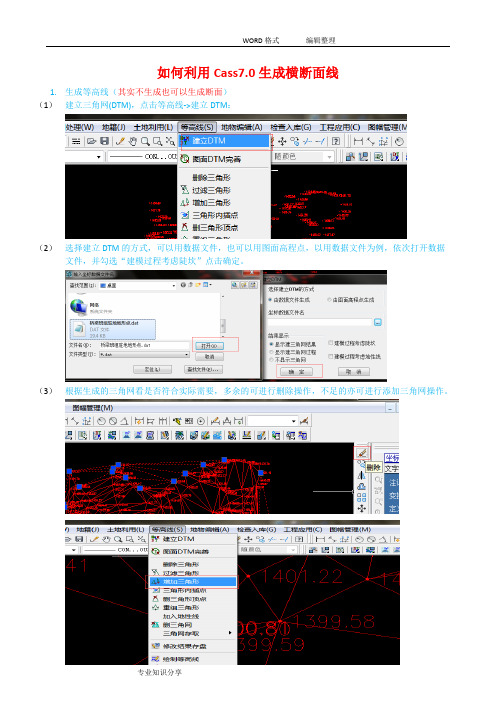Click Open file icon in first toolbar
Viewport: 496px width, 702px height.
pyautogui.click(x=92, y=141)
